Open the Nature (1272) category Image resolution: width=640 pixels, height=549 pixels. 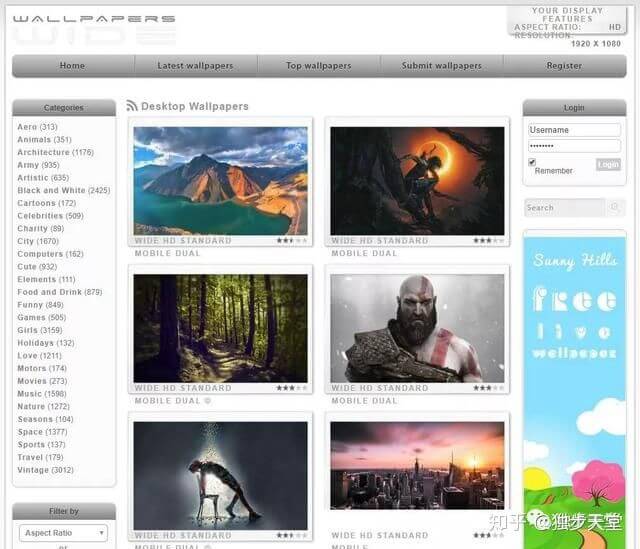pos(43,407)
